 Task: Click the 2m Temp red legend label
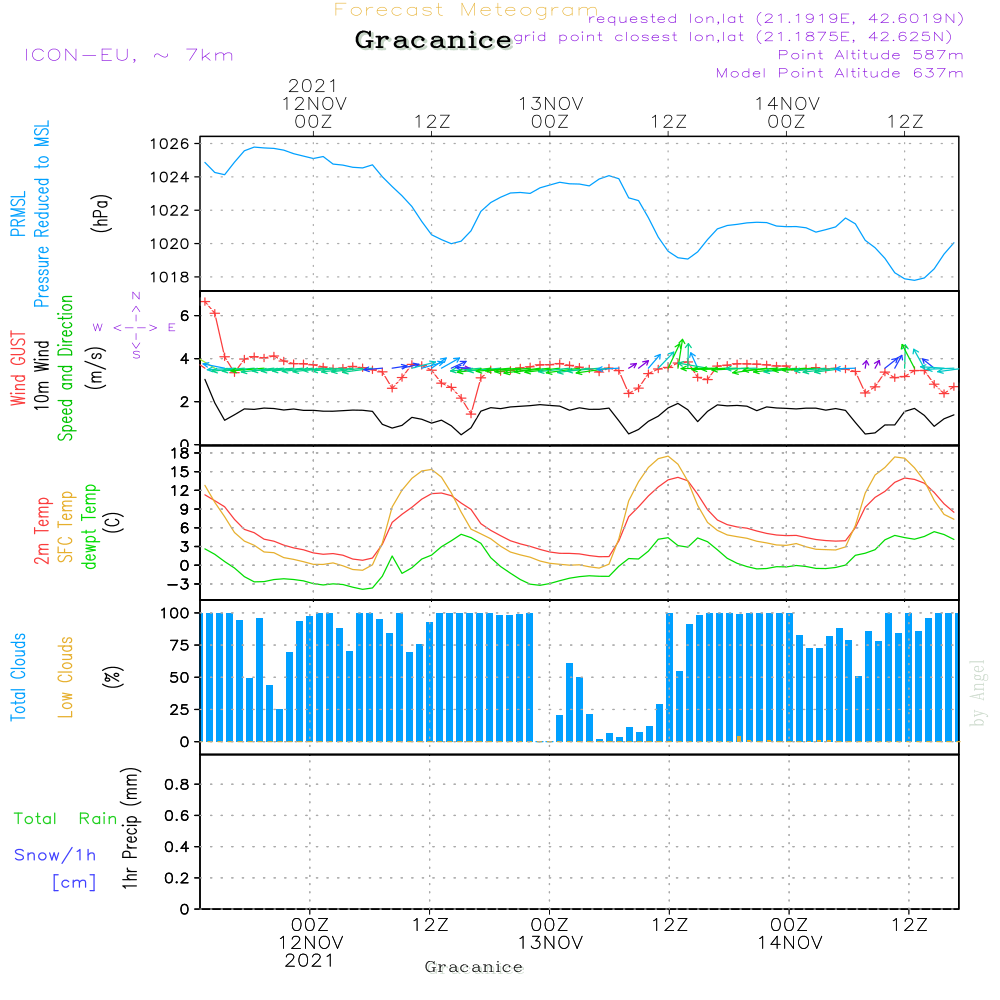pyautogui.click(x=41, y=531)
